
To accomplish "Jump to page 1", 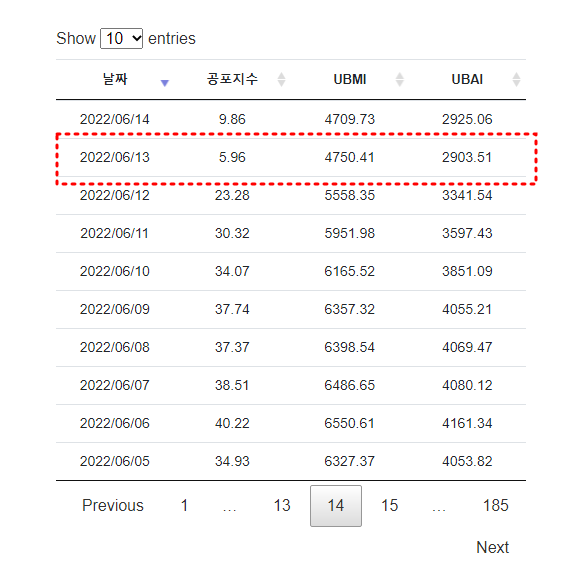I will click(x=184, y=505).
